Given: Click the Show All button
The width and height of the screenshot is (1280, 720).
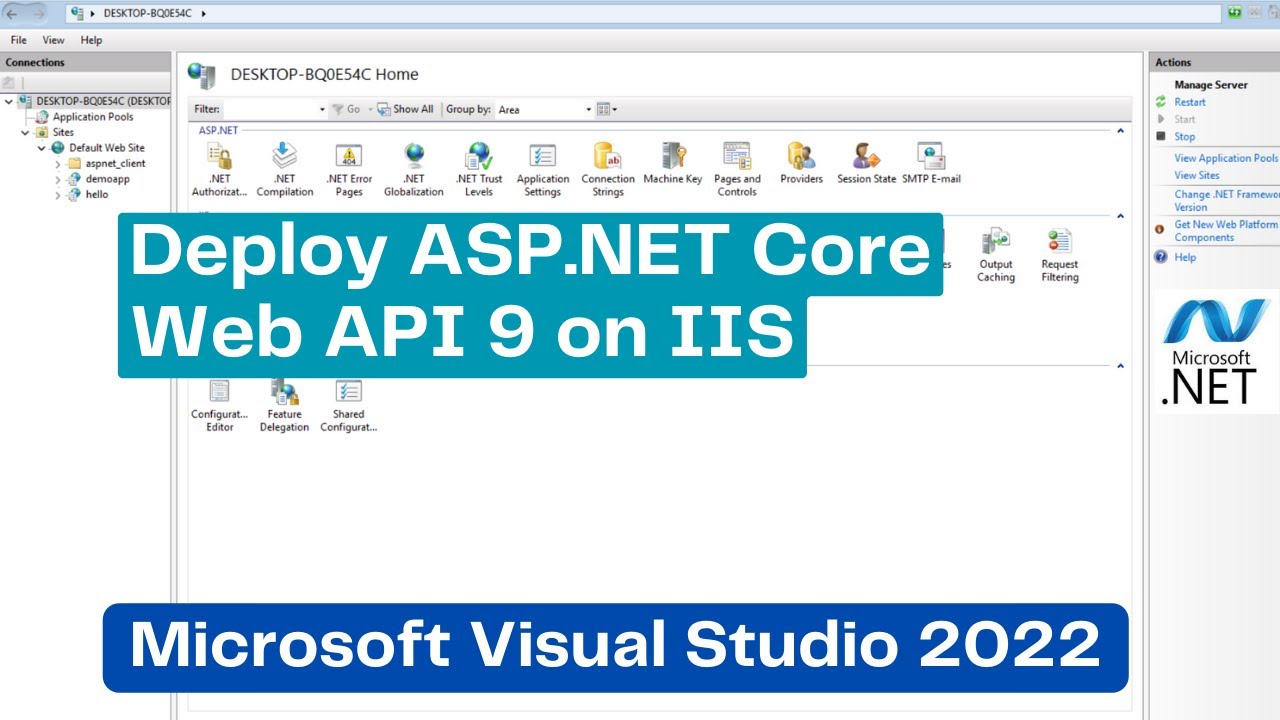Looking at the screenshot, I should (x=405, y=109).
